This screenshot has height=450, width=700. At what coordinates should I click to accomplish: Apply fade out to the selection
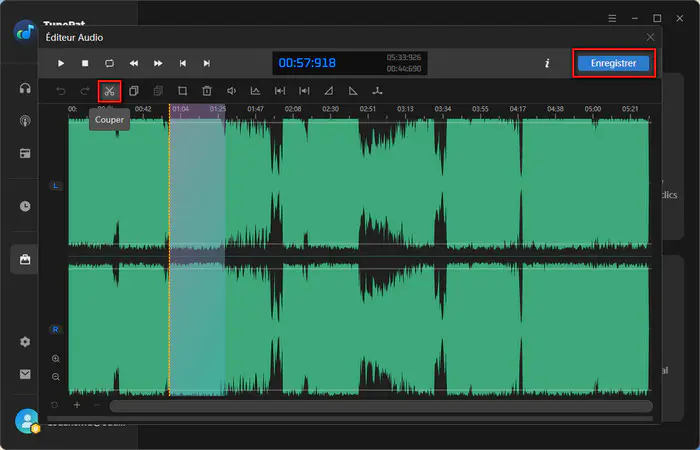353,91
